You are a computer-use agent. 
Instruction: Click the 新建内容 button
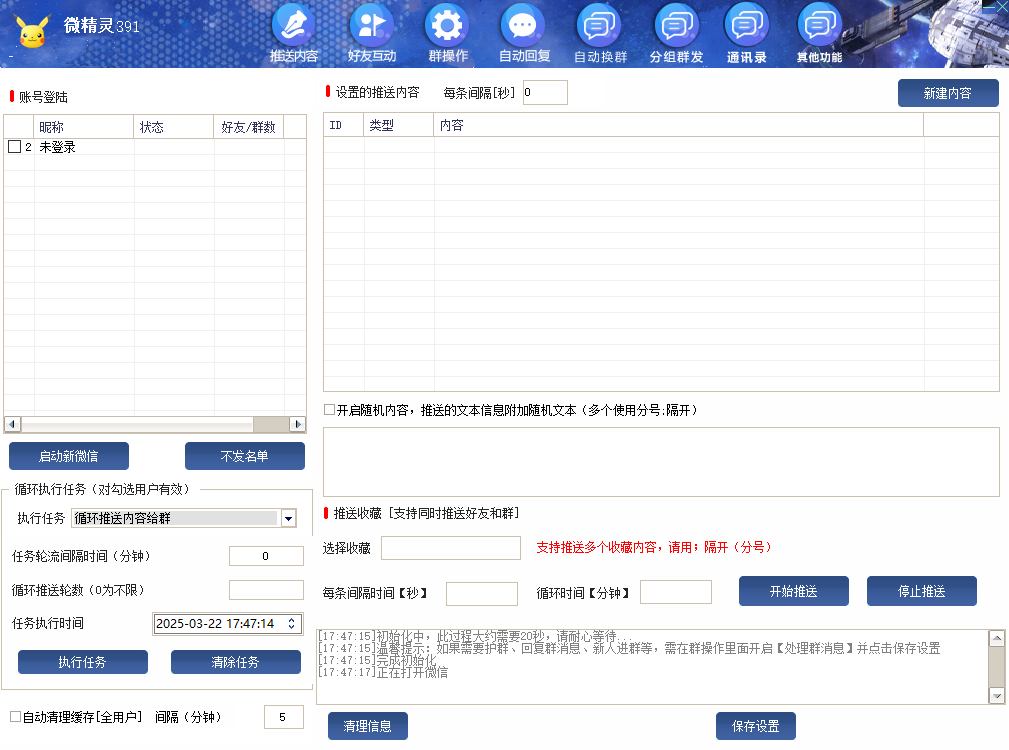coord(947,93)
